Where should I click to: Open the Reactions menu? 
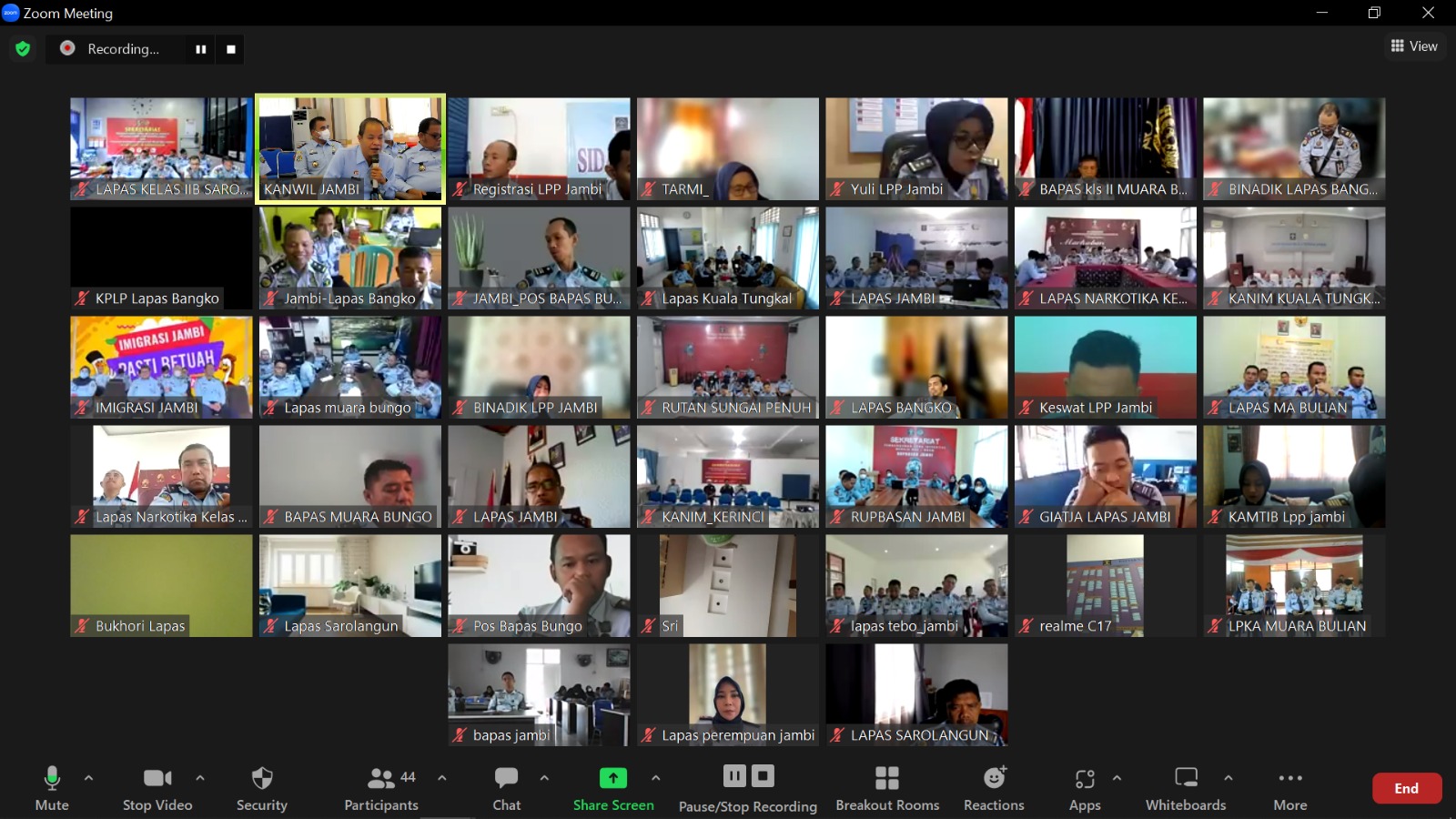tap(994, 789)
